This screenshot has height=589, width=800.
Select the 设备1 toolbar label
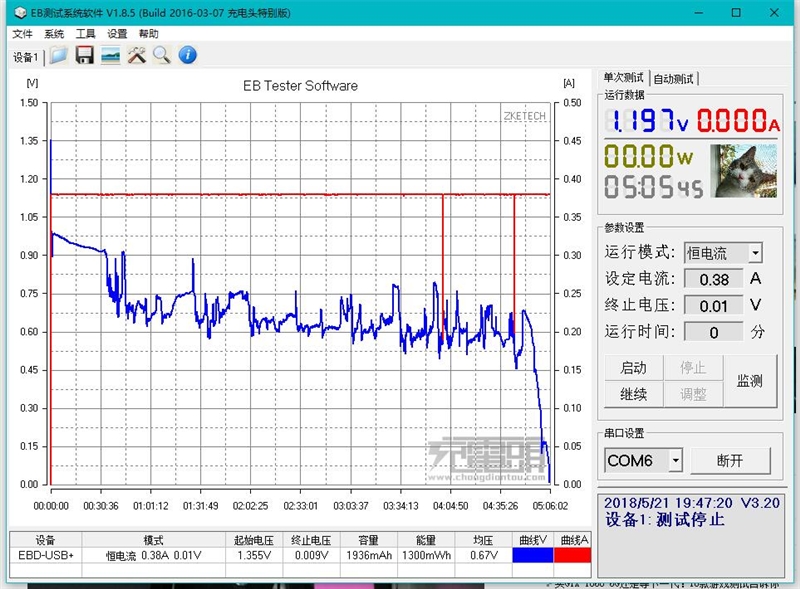26,57
